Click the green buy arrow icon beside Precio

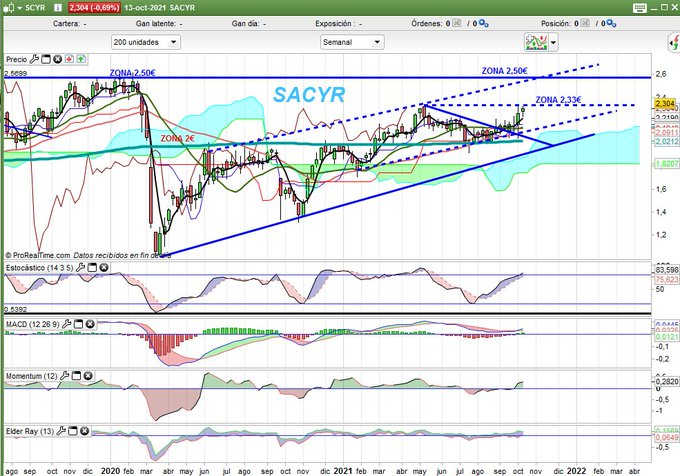pos(81,59)
